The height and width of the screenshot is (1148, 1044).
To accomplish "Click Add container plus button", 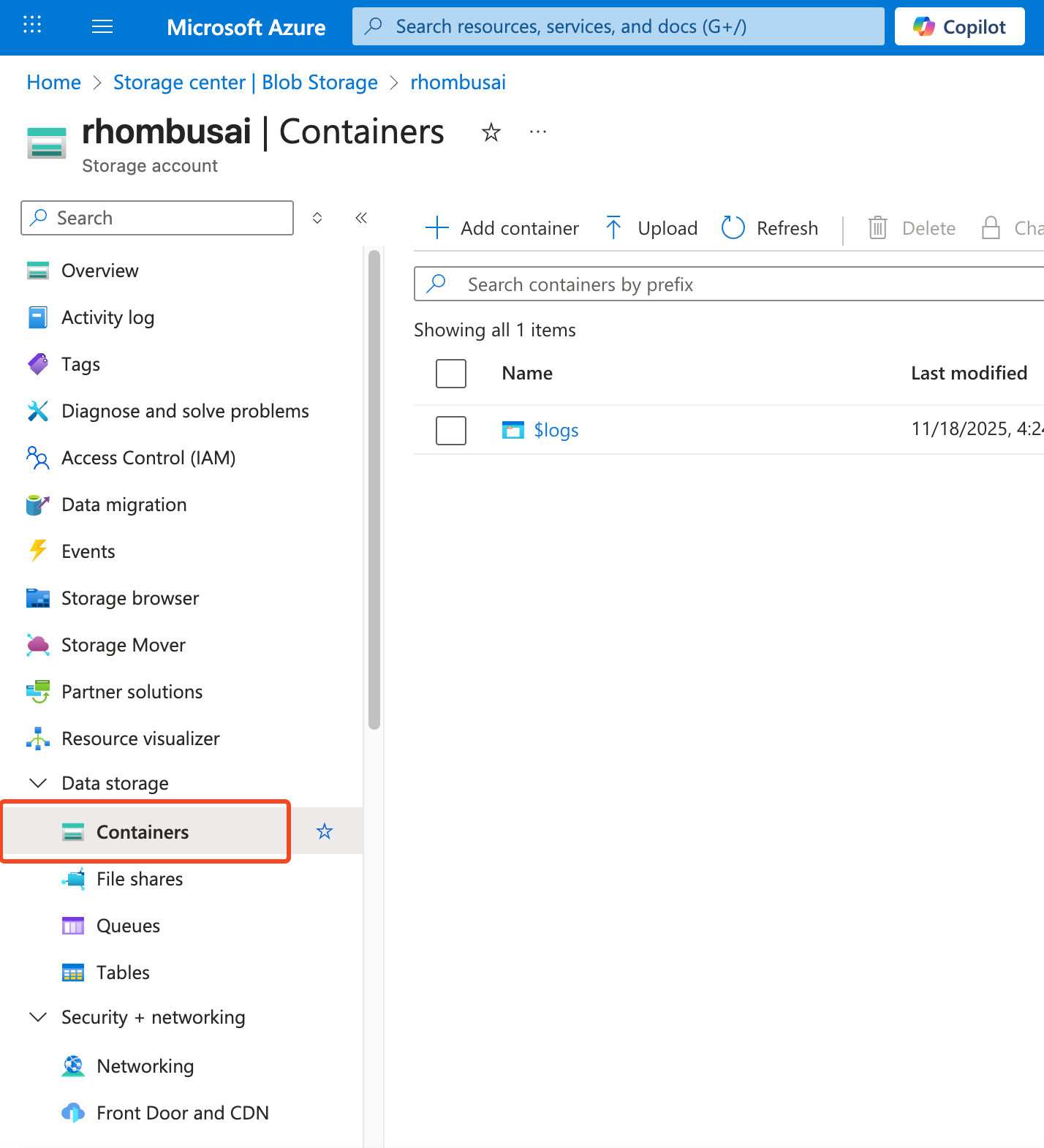I will [x=502, y=228].
